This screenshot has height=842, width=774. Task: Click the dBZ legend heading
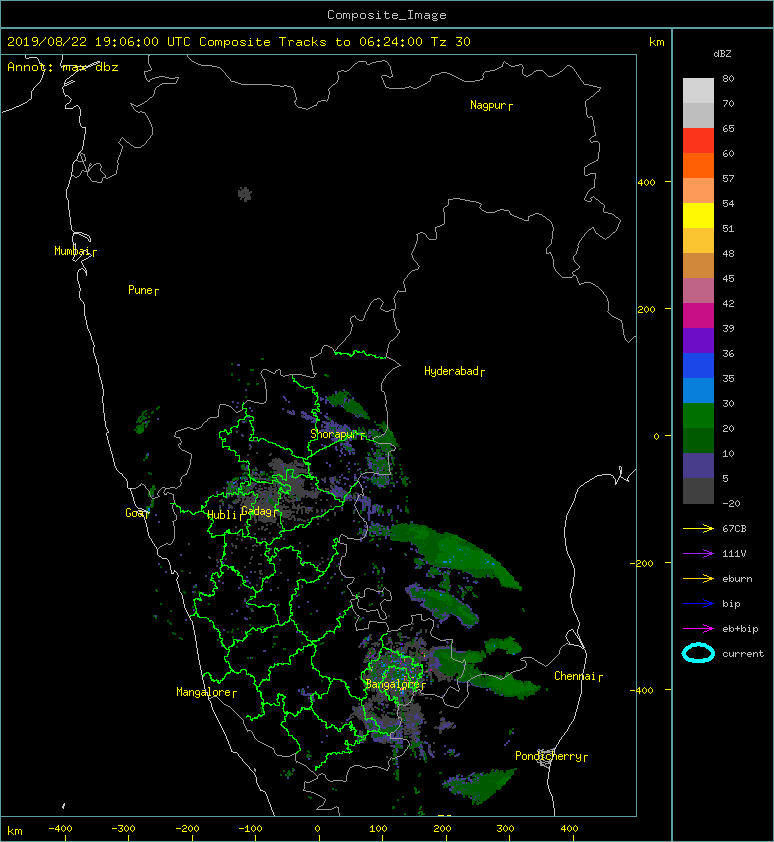[722, 54]
